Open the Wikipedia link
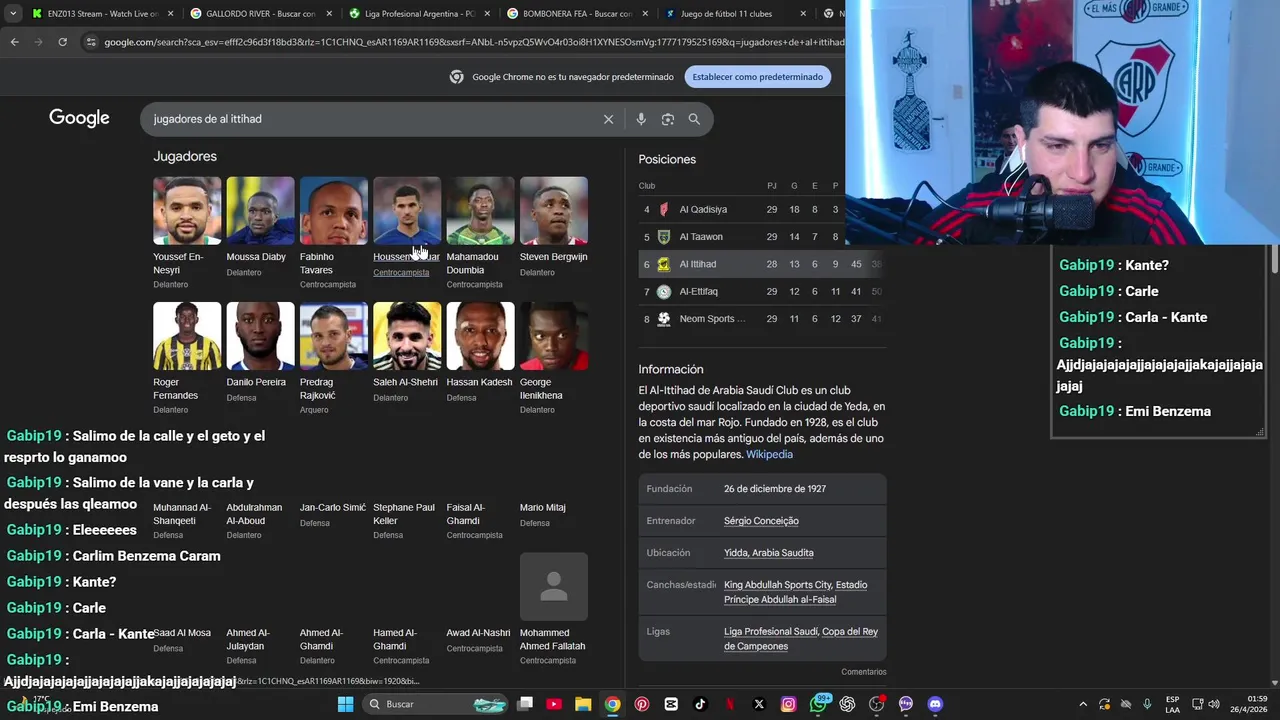The image size is (1280, 720). click(x=769, y=454)
